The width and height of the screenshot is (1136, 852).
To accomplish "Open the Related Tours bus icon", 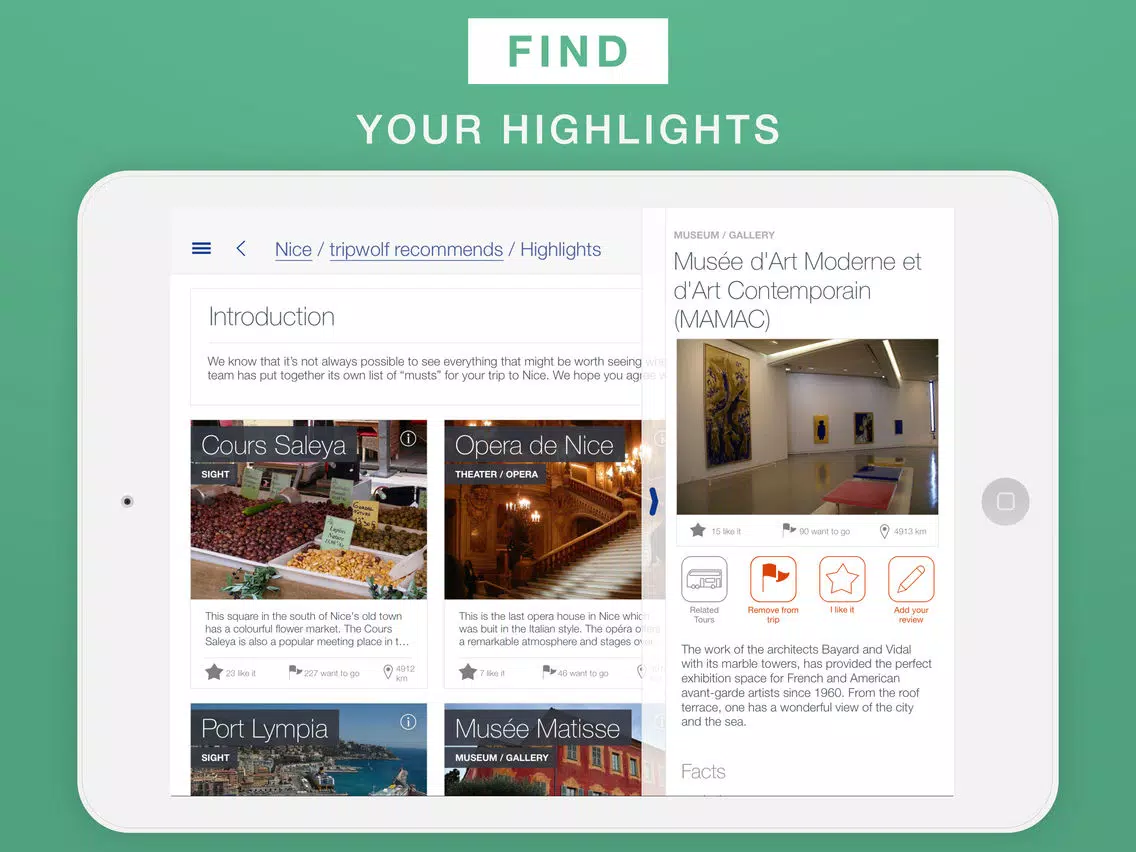I will 704,580.
